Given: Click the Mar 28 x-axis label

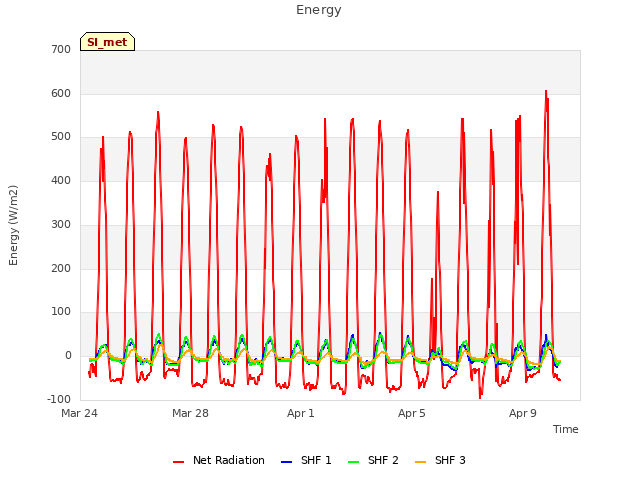Looking at the screenshot, I should pyautogui.click(x=190, y=413).
